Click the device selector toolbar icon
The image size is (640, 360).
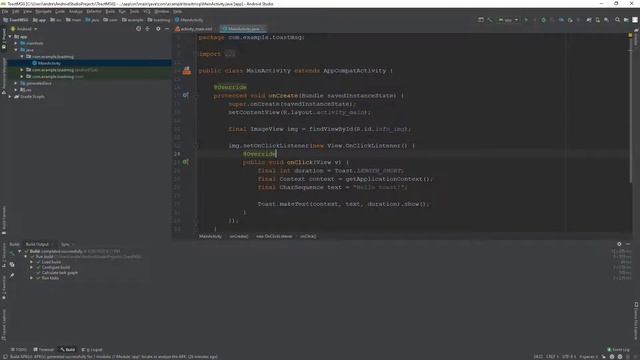coord(481,20)
